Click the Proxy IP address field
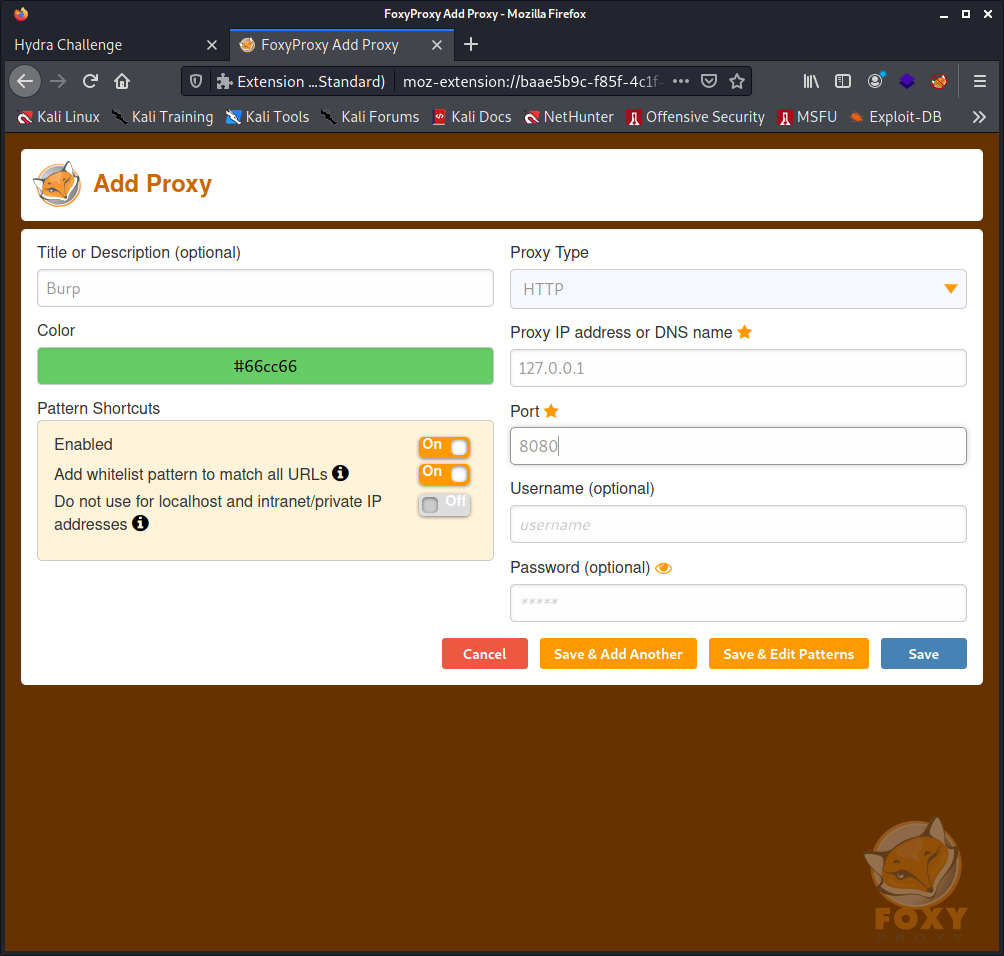Image resolution: width=1004 pixels, height=956 pixels. (x=738, y=368)
